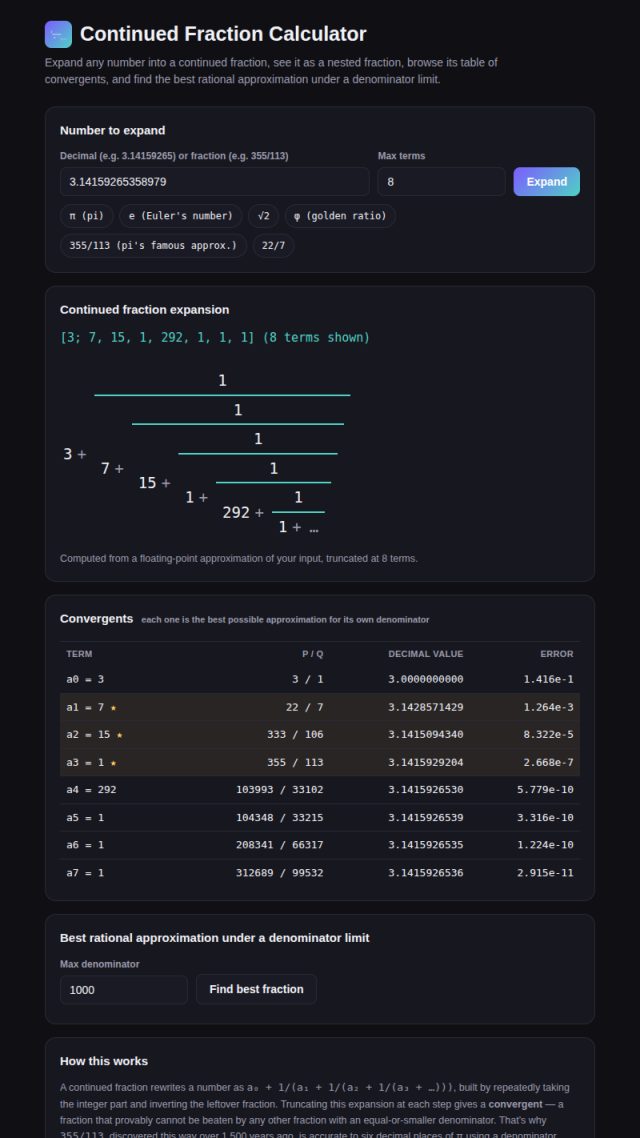Click the star icon in a2 row
The width and height of the screenshot is (640, 1138).
coord(120,735)
